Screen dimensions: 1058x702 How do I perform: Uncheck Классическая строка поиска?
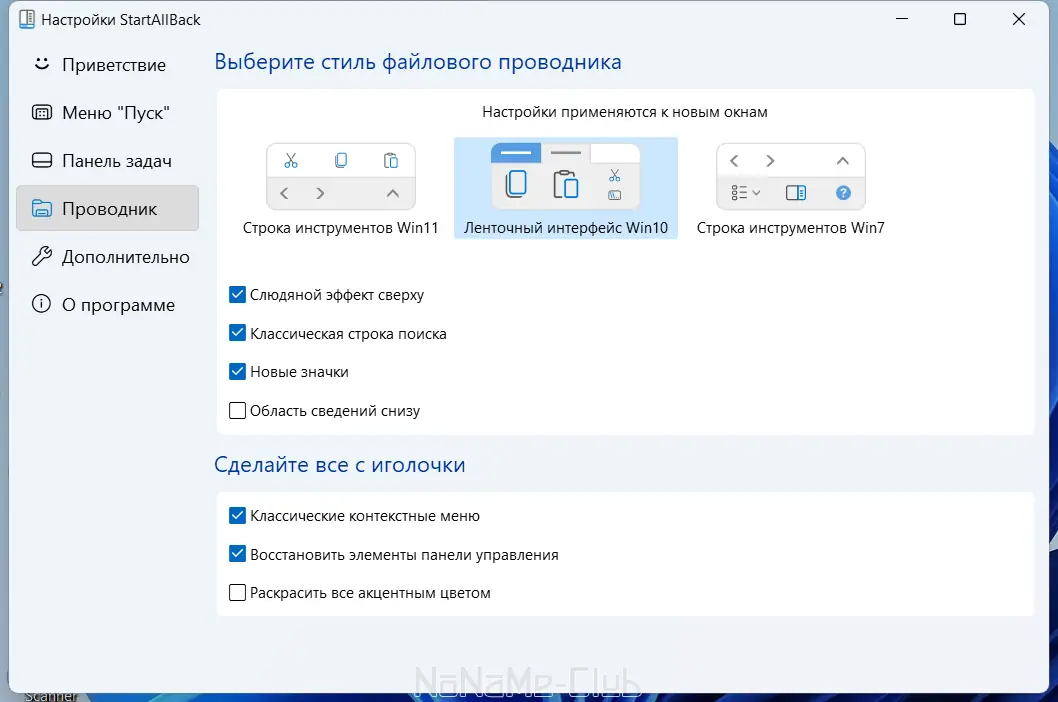pos(237,333)
